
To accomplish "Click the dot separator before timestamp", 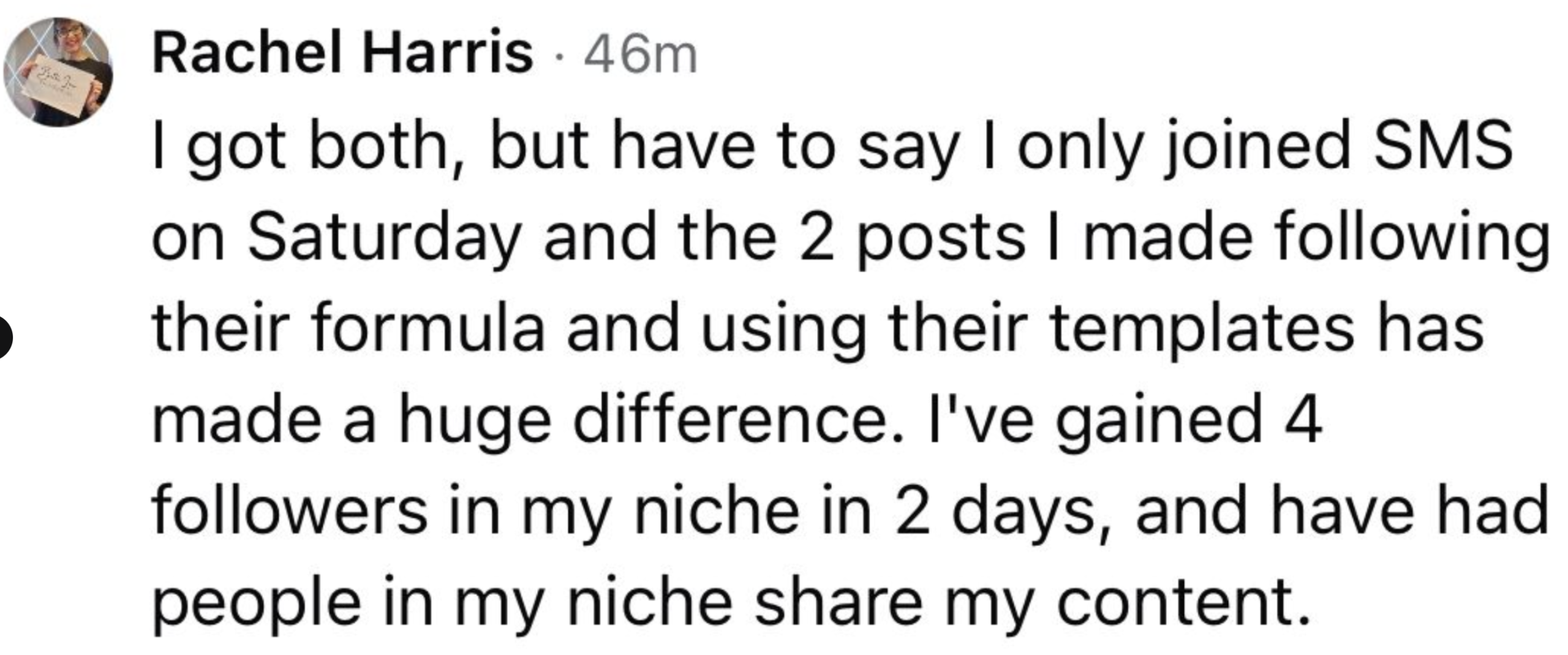I will (558, 57).
